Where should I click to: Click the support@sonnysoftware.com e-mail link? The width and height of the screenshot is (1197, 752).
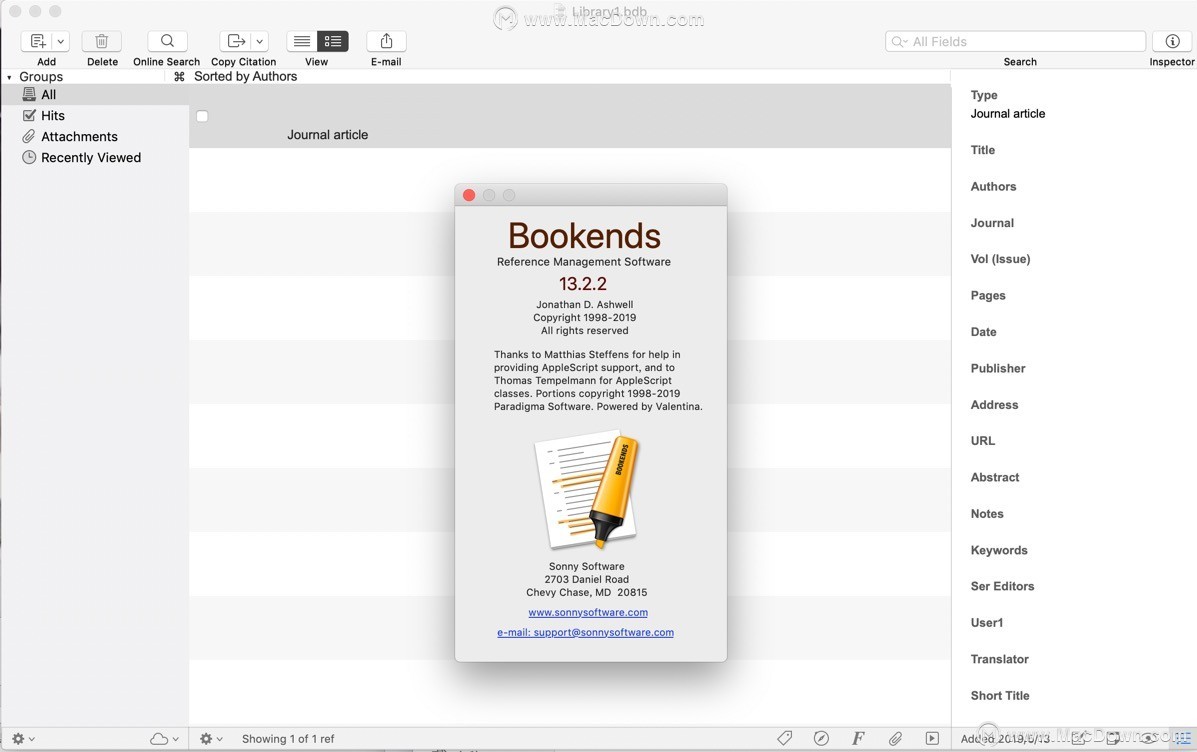click(586, 632)
